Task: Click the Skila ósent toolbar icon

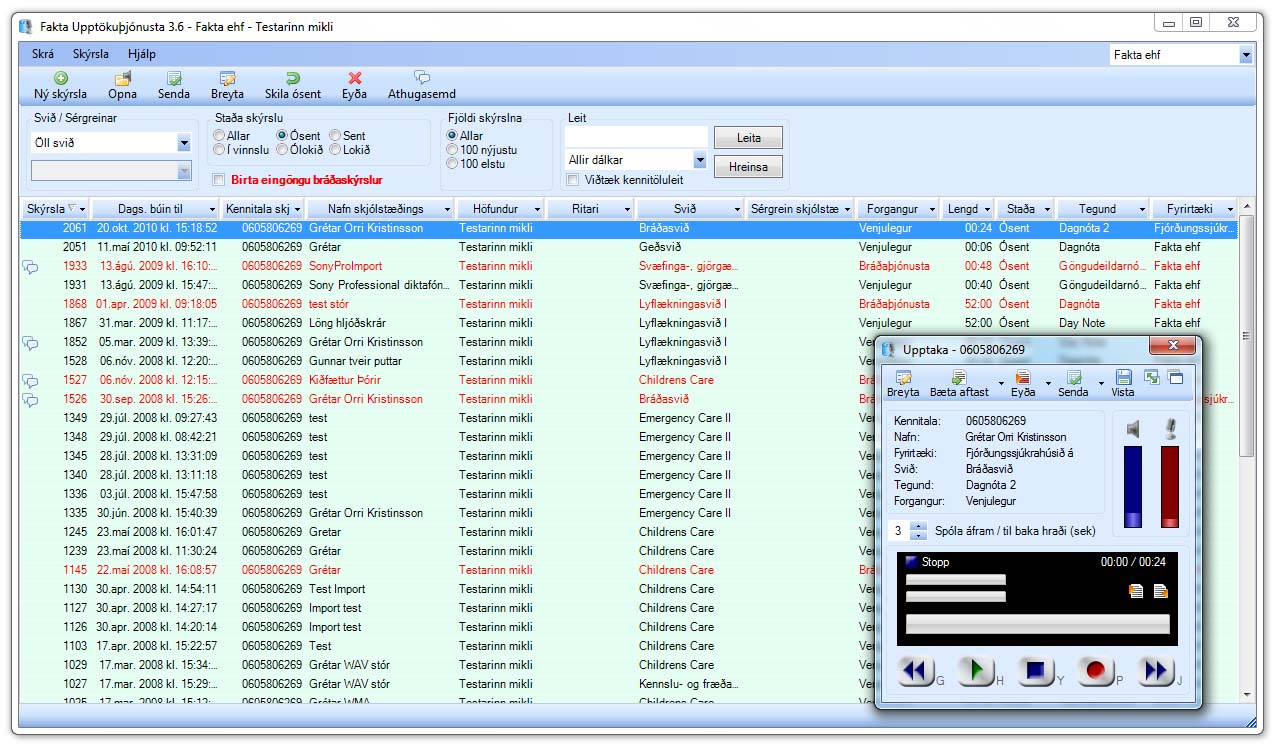Action: [x=292, y=78]
